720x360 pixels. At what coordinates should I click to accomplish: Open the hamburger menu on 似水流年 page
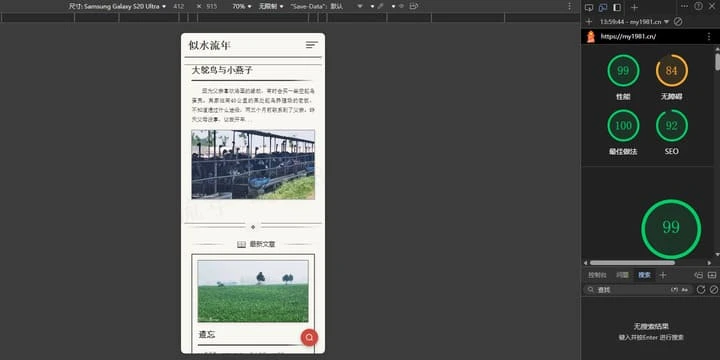(x=312, y=45)
